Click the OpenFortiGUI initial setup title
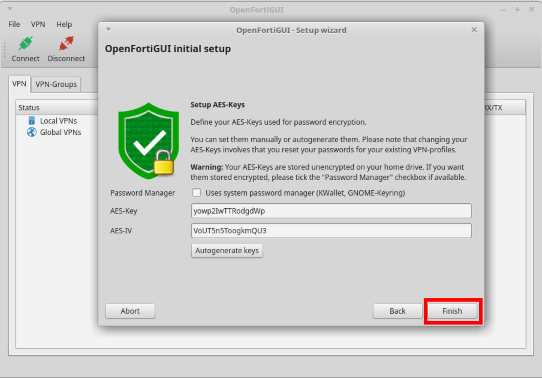542x378 pixels. tap(168, 49)
